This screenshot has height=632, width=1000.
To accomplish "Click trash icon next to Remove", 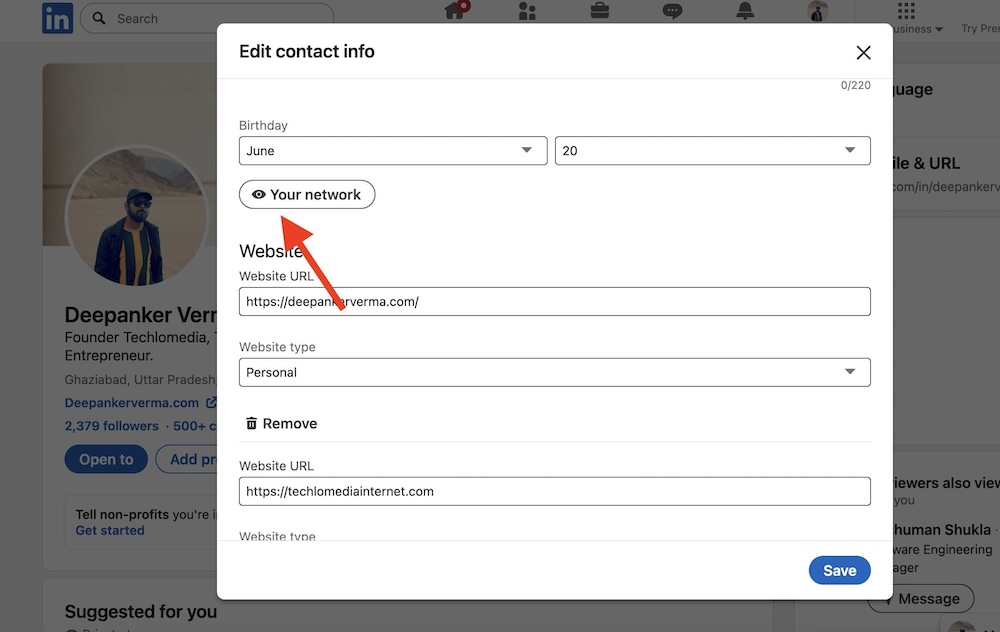I will (x=251, y=423).
